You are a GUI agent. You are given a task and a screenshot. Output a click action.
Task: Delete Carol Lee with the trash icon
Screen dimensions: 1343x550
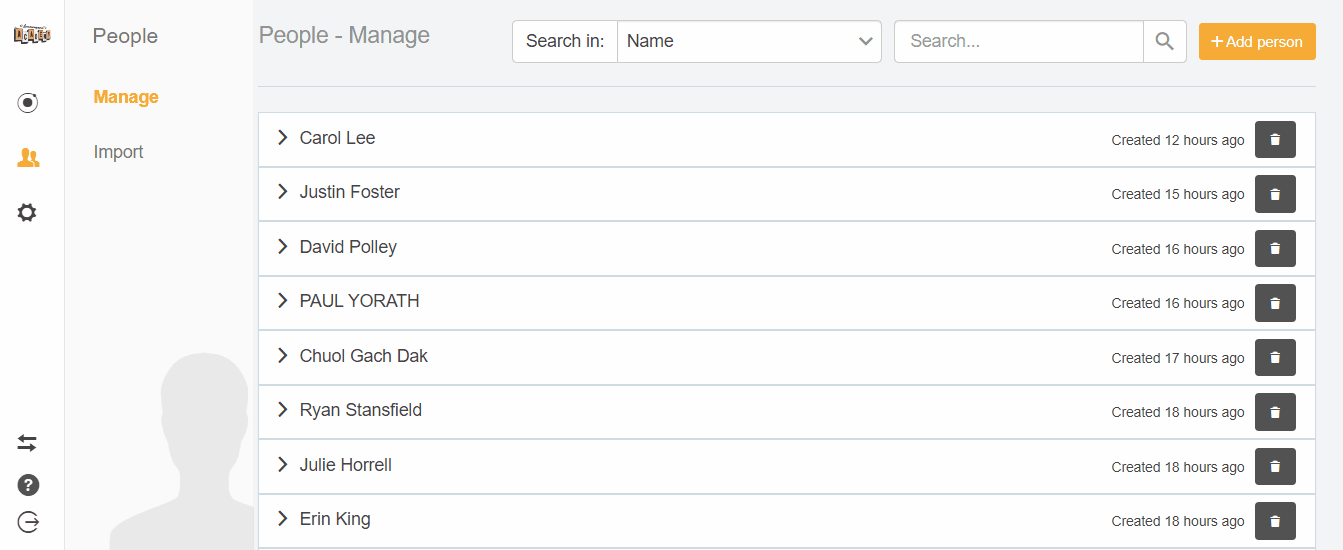[1275, 140]
